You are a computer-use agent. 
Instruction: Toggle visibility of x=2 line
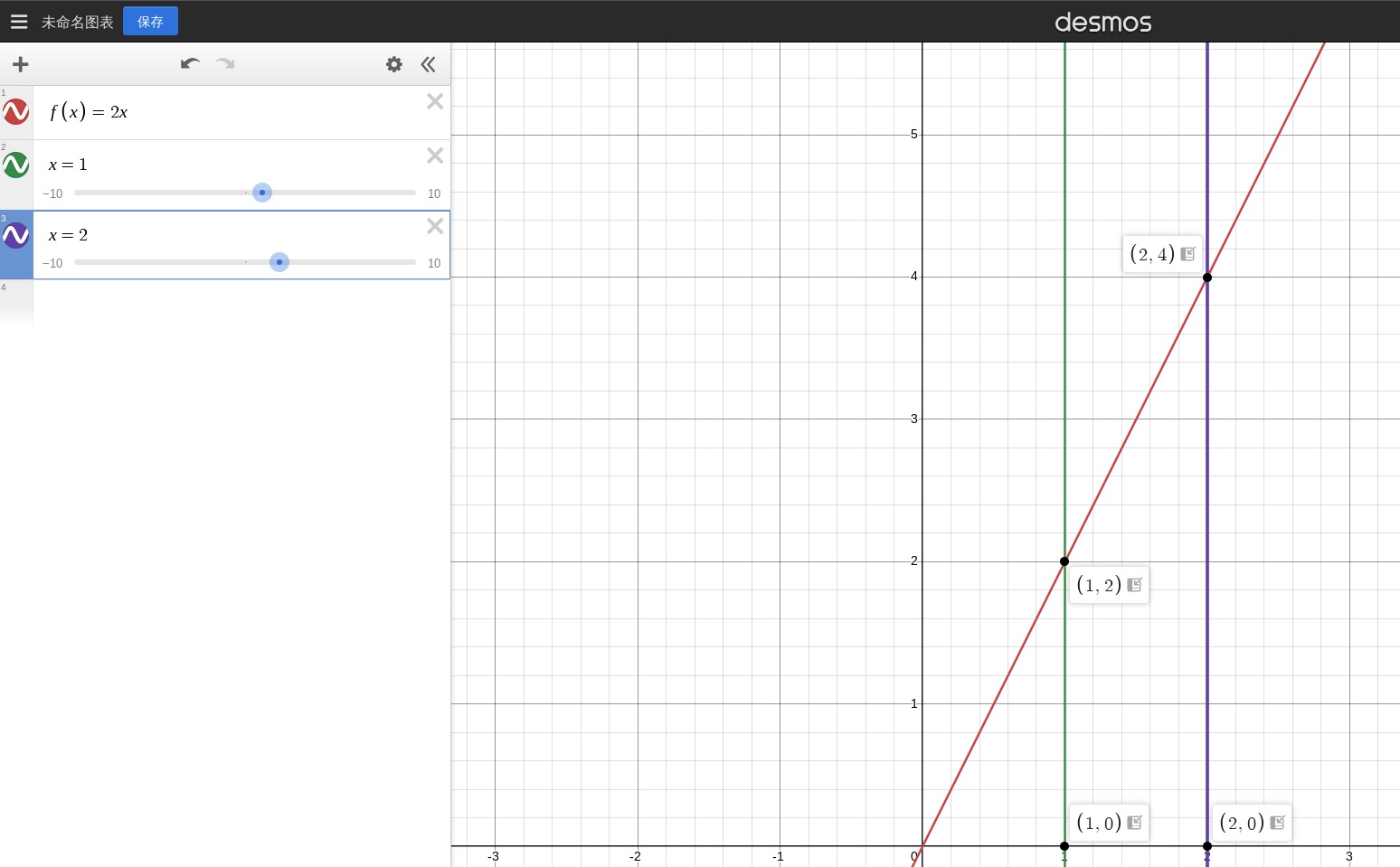coord(16,236)
